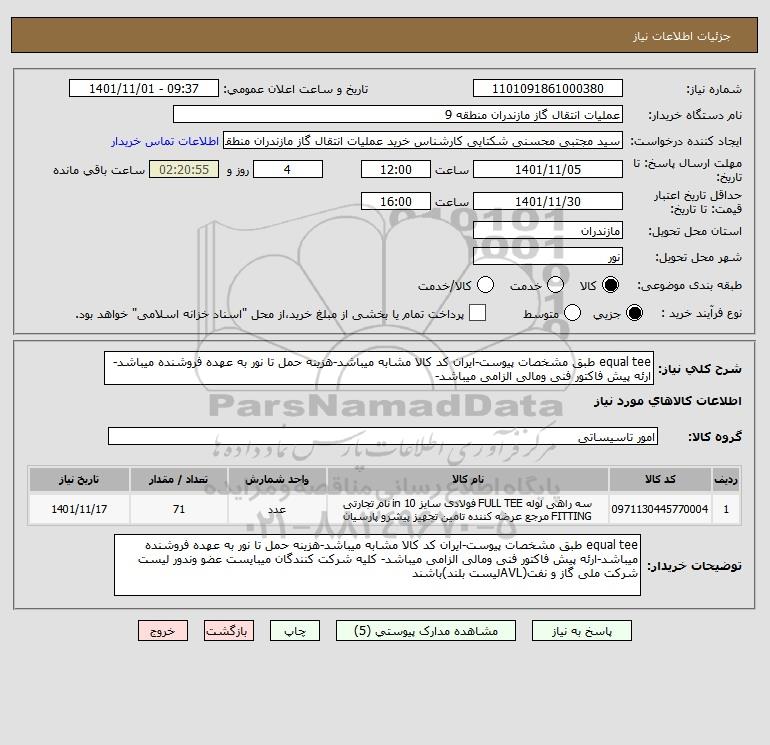The image size is (770, 745).
Task: Click the واحد شمارش column header
Action: point(277,480)
